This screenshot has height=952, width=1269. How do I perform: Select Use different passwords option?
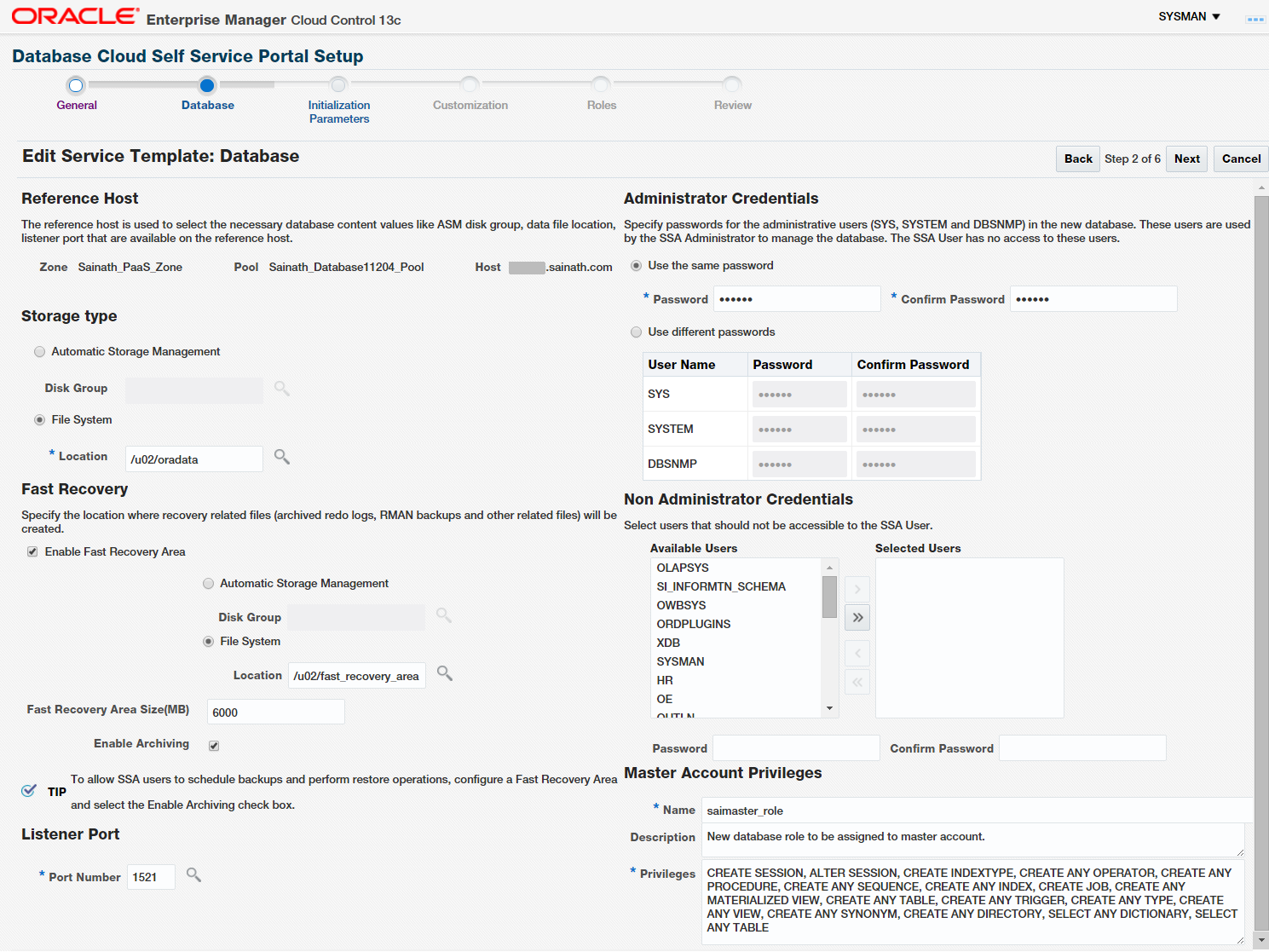(x=636, y=332)
